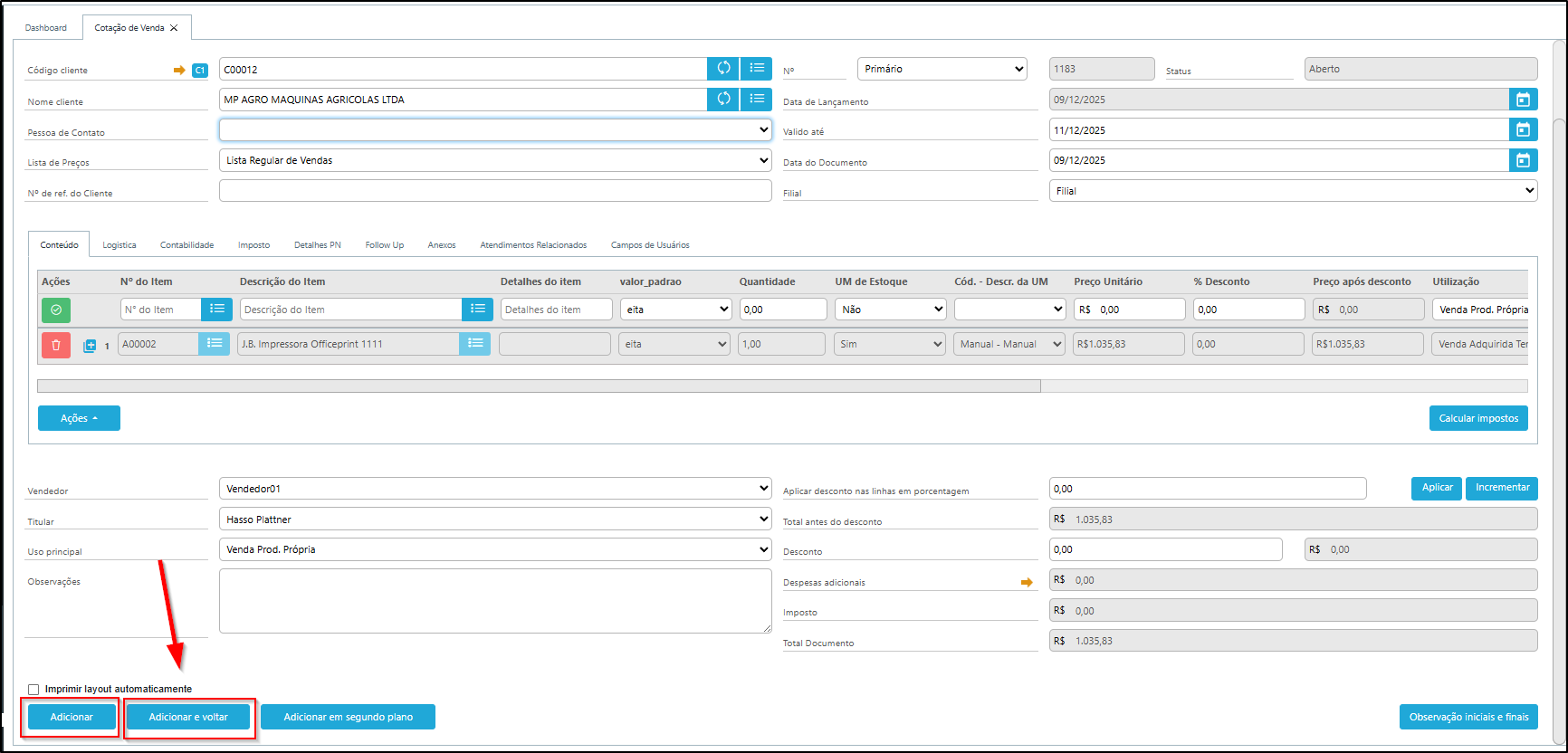Expand Vendedor dropdown showing Vendedor01
1568x753 pixels.
[x=494, y=489]
